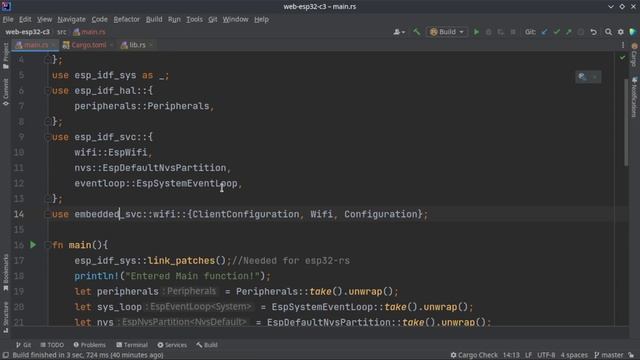Image resolution: width=640 pixels, height=360 pixels.
Task: Click the web-esp32-c3 breadcrumb
Action: 27,32
